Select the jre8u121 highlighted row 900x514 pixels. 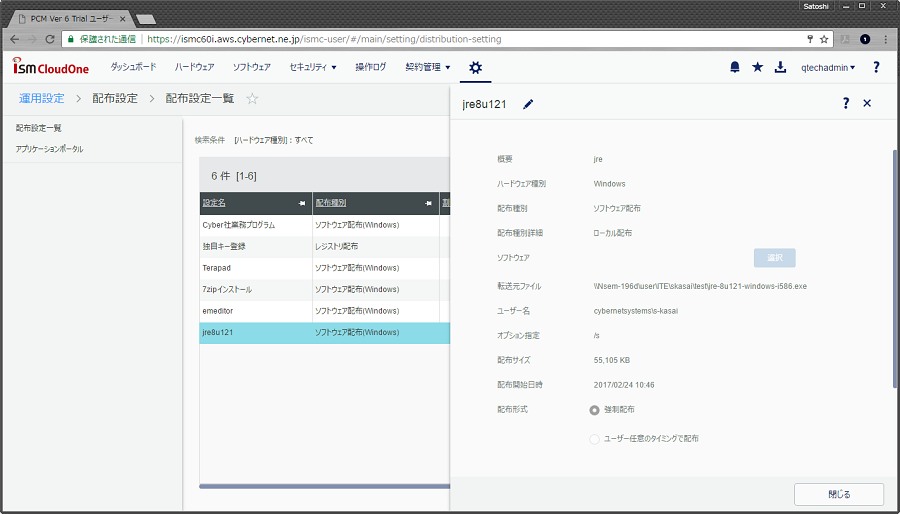tap(325, 333)
